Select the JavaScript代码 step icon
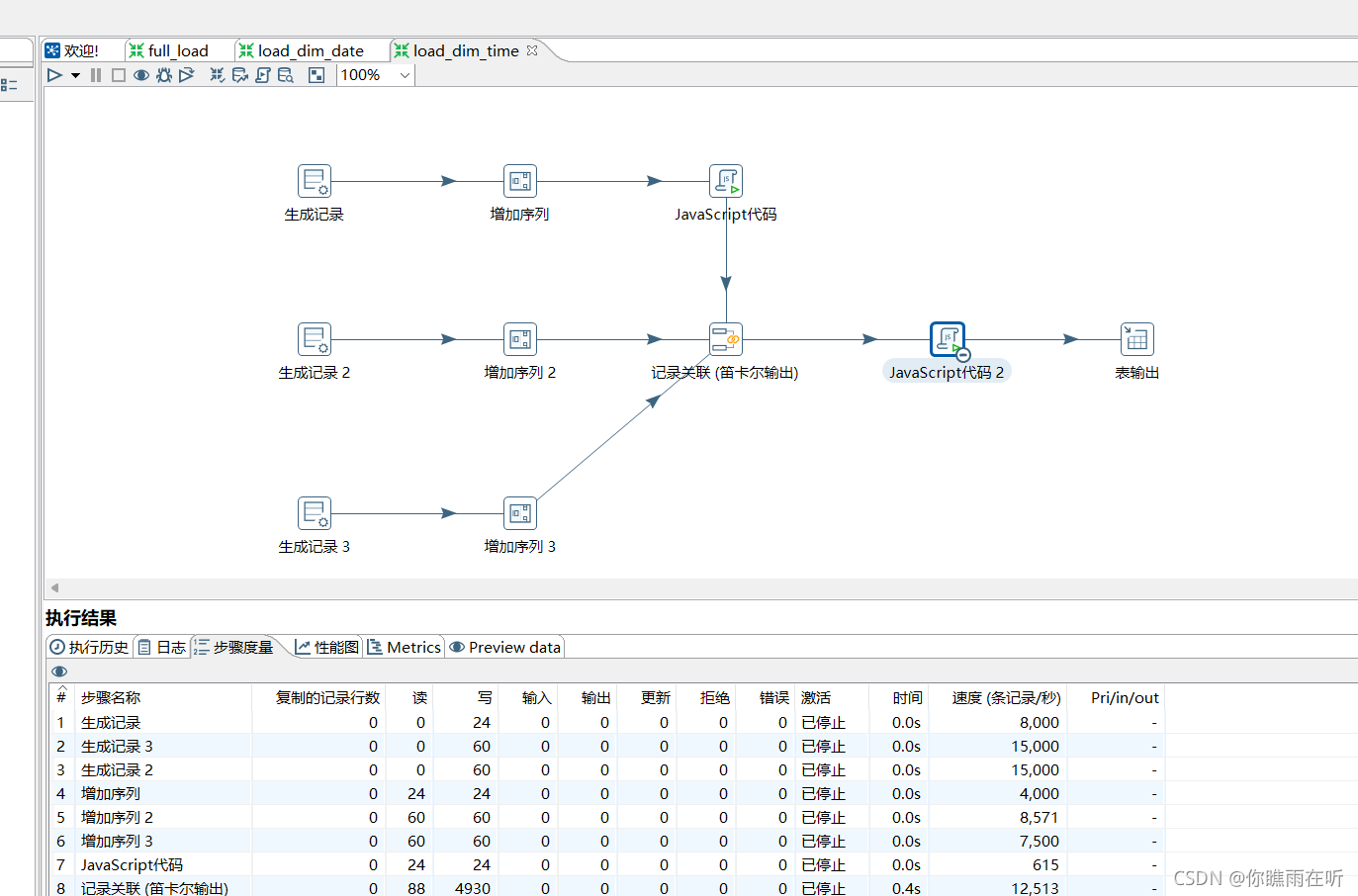Image resolution: width=1358 pixels, height=896 pixels. [726, 181]
